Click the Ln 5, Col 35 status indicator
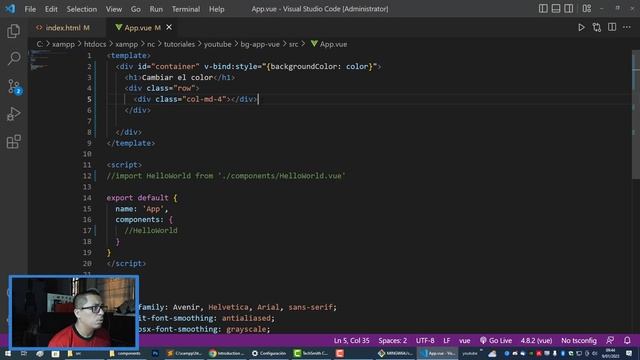Screen dimensions: 640x360 pos(351,340)
